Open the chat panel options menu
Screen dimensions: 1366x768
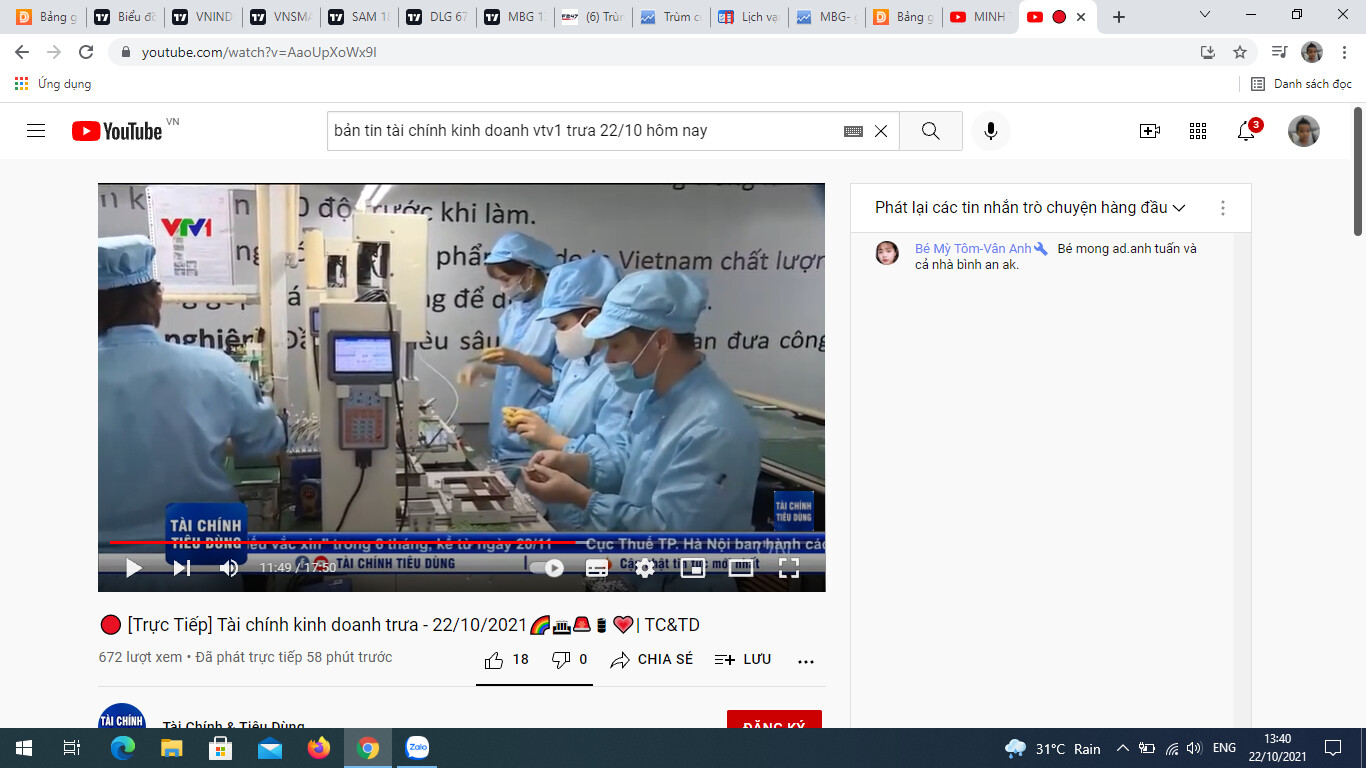tap(1222, 208)
